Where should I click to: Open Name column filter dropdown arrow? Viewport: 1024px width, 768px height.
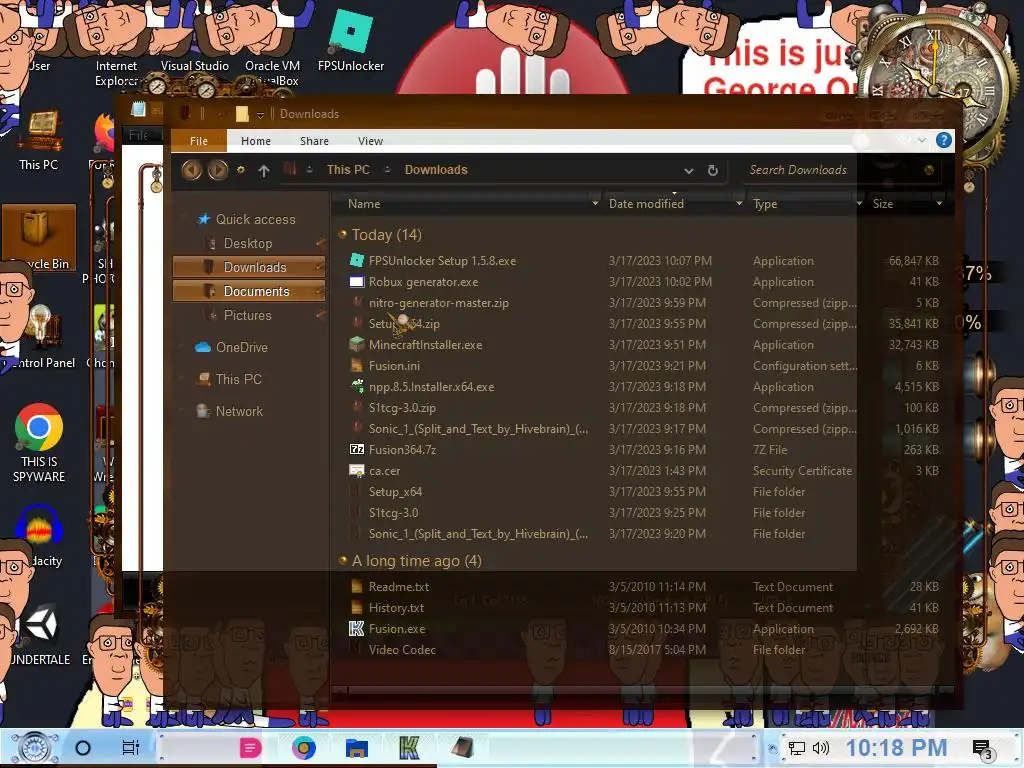(595, 204)
